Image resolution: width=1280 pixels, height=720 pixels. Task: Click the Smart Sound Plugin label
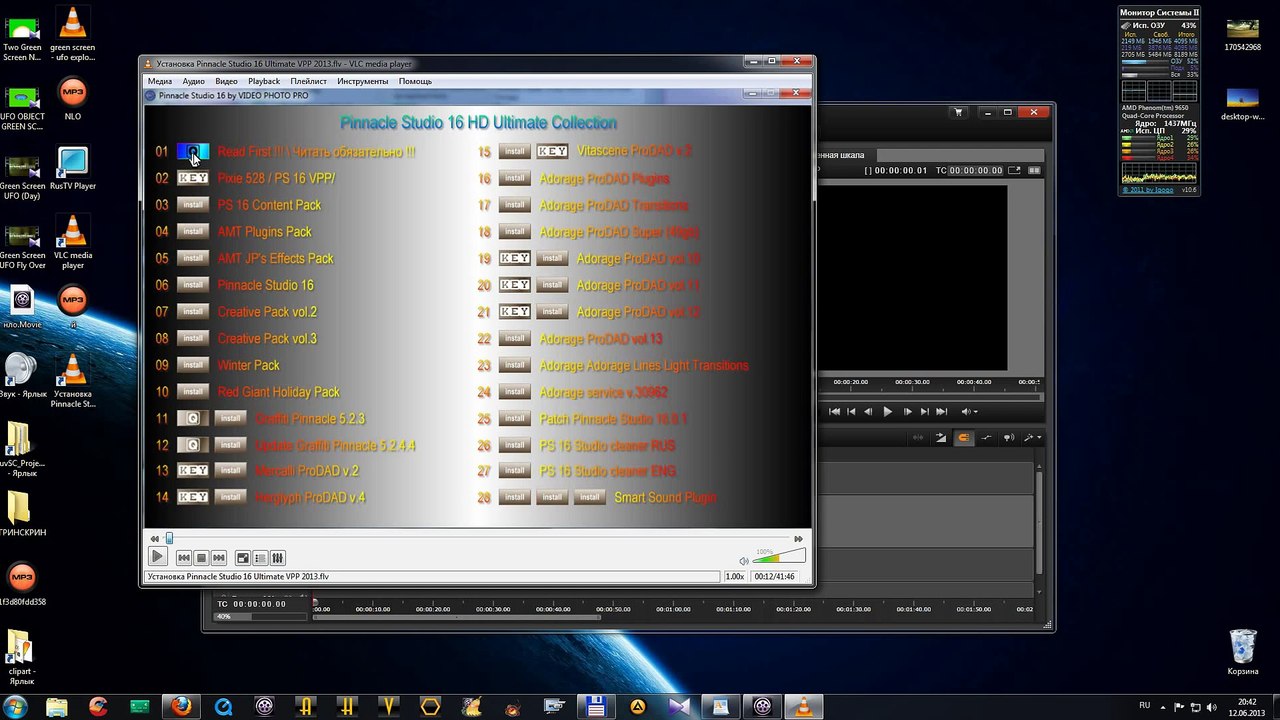pyautogui.click(x=665, y=497)
